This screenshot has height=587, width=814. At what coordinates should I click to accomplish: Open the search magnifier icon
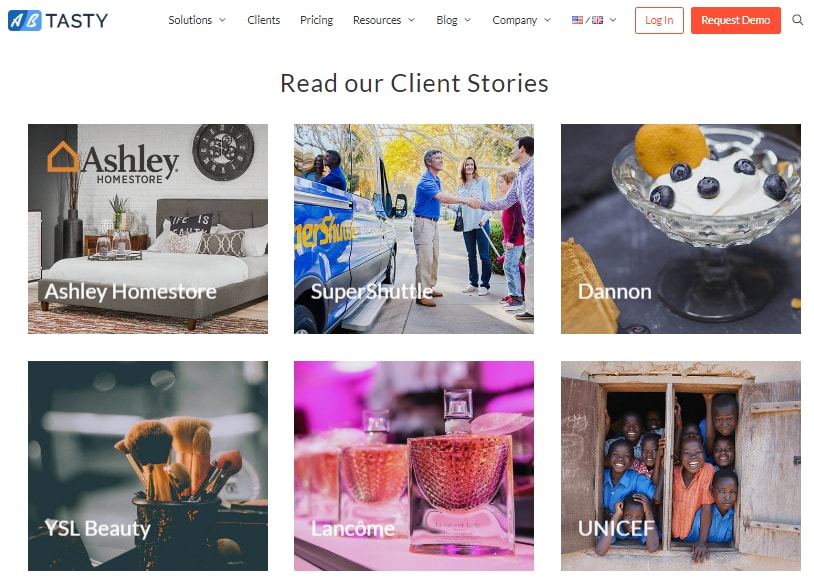(x=797, y=20)
